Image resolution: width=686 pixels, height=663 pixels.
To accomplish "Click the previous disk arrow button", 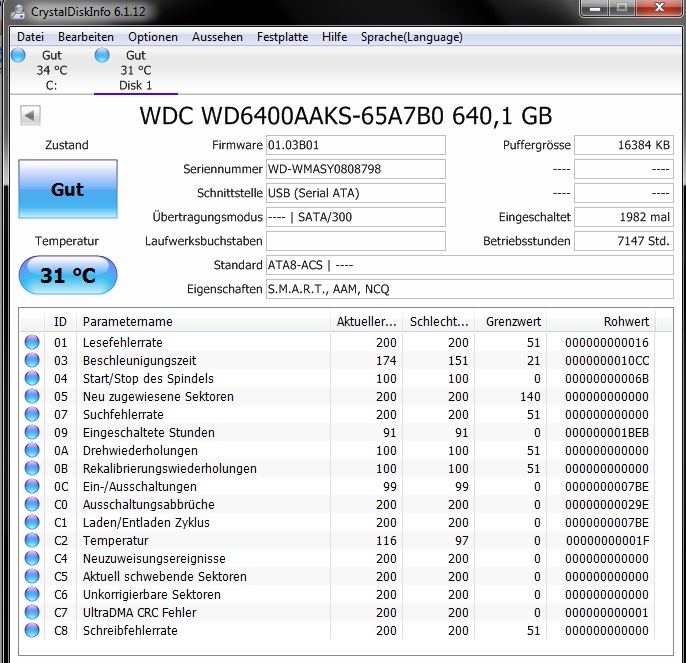I will [x=30, y=116].
